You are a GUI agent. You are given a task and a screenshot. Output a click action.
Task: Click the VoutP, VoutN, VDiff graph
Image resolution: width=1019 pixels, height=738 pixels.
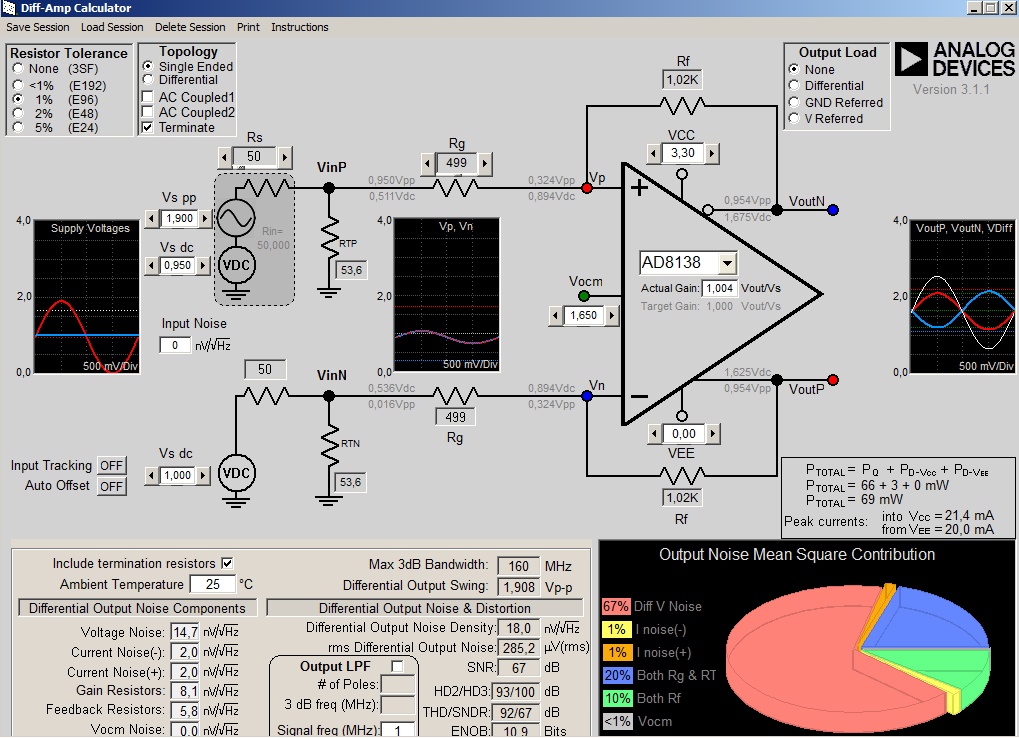pos(962,297)
